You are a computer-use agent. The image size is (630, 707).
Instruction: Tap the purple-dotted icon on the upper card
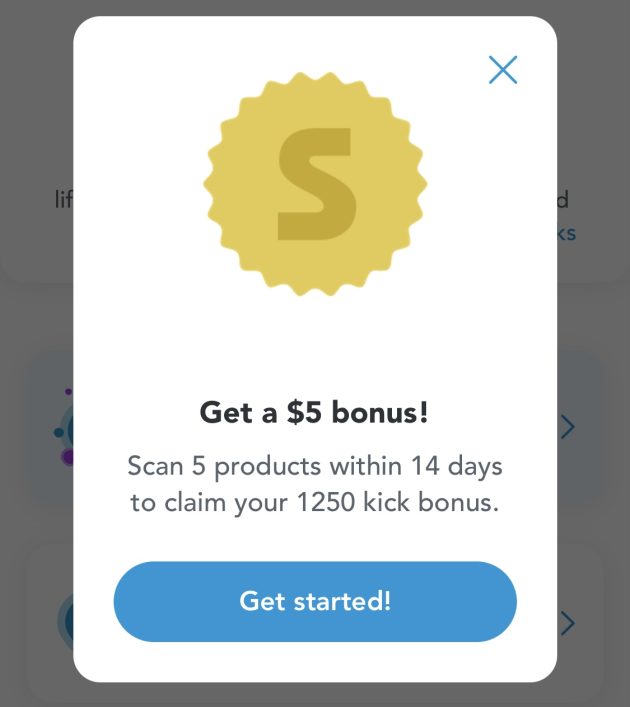click(62, 432)
